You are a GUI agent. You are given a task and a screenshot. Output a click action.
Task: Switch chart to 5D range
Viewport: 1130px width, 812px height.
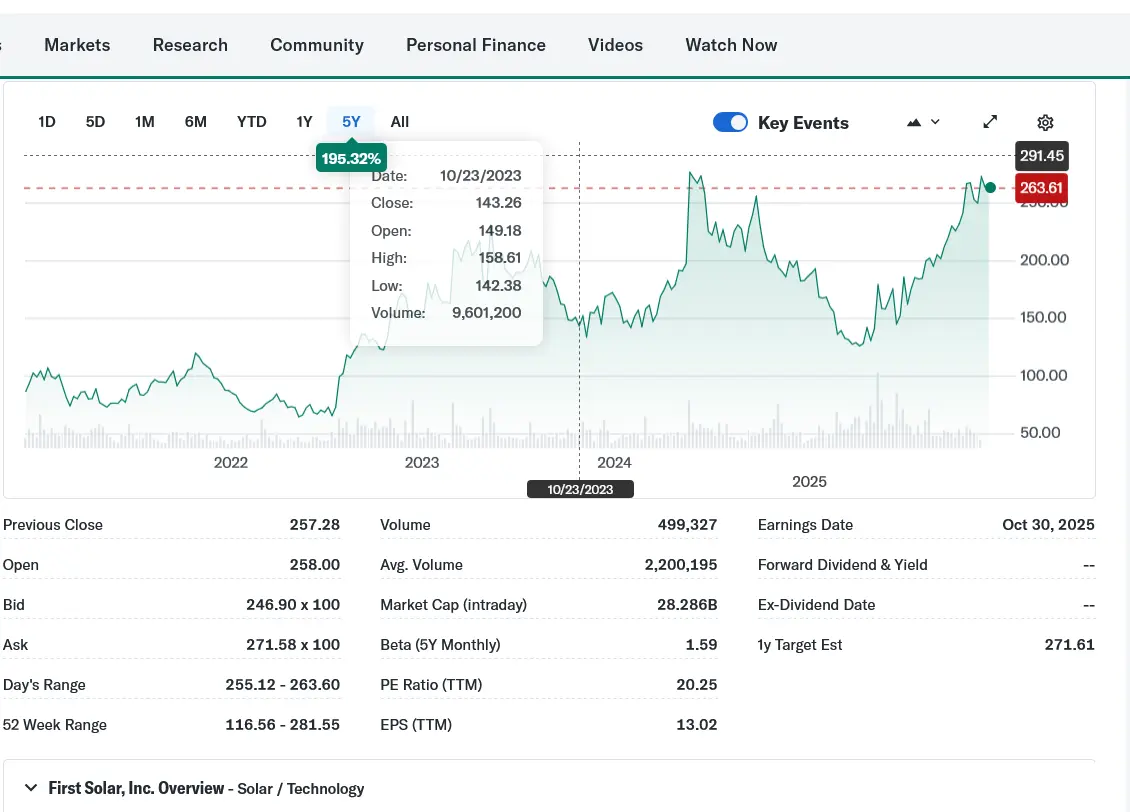point(95,122)
